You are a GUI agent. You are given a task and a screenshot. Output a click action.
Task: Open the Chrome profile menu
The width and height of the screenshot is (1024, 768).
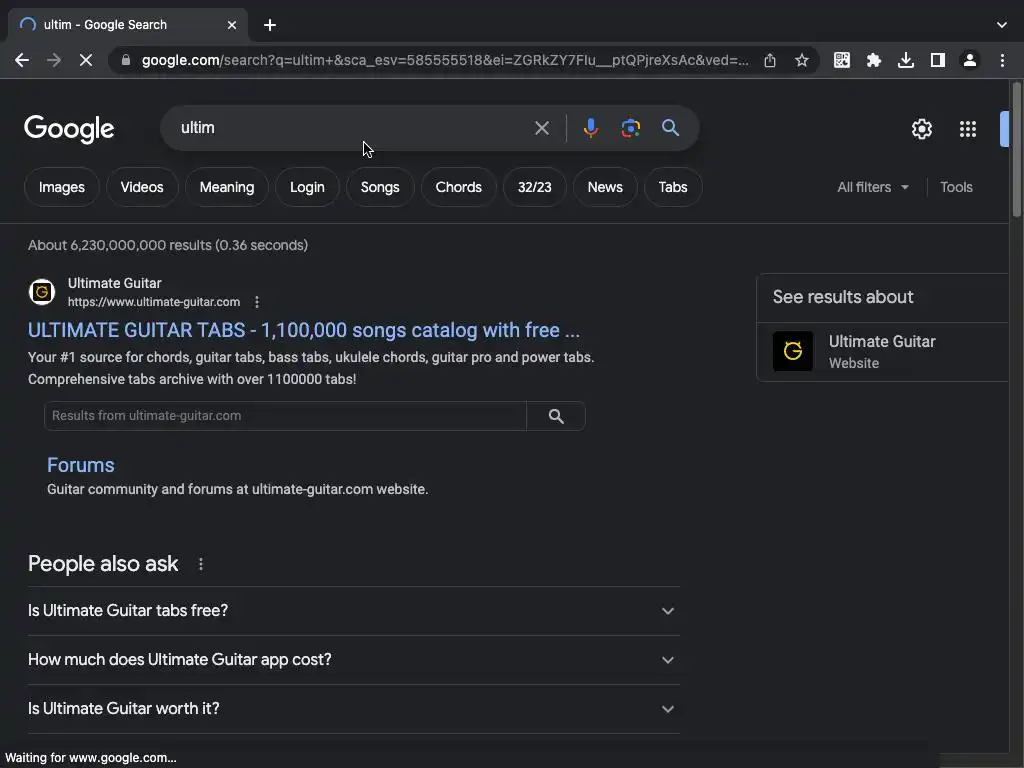click(x=970, y=60)
